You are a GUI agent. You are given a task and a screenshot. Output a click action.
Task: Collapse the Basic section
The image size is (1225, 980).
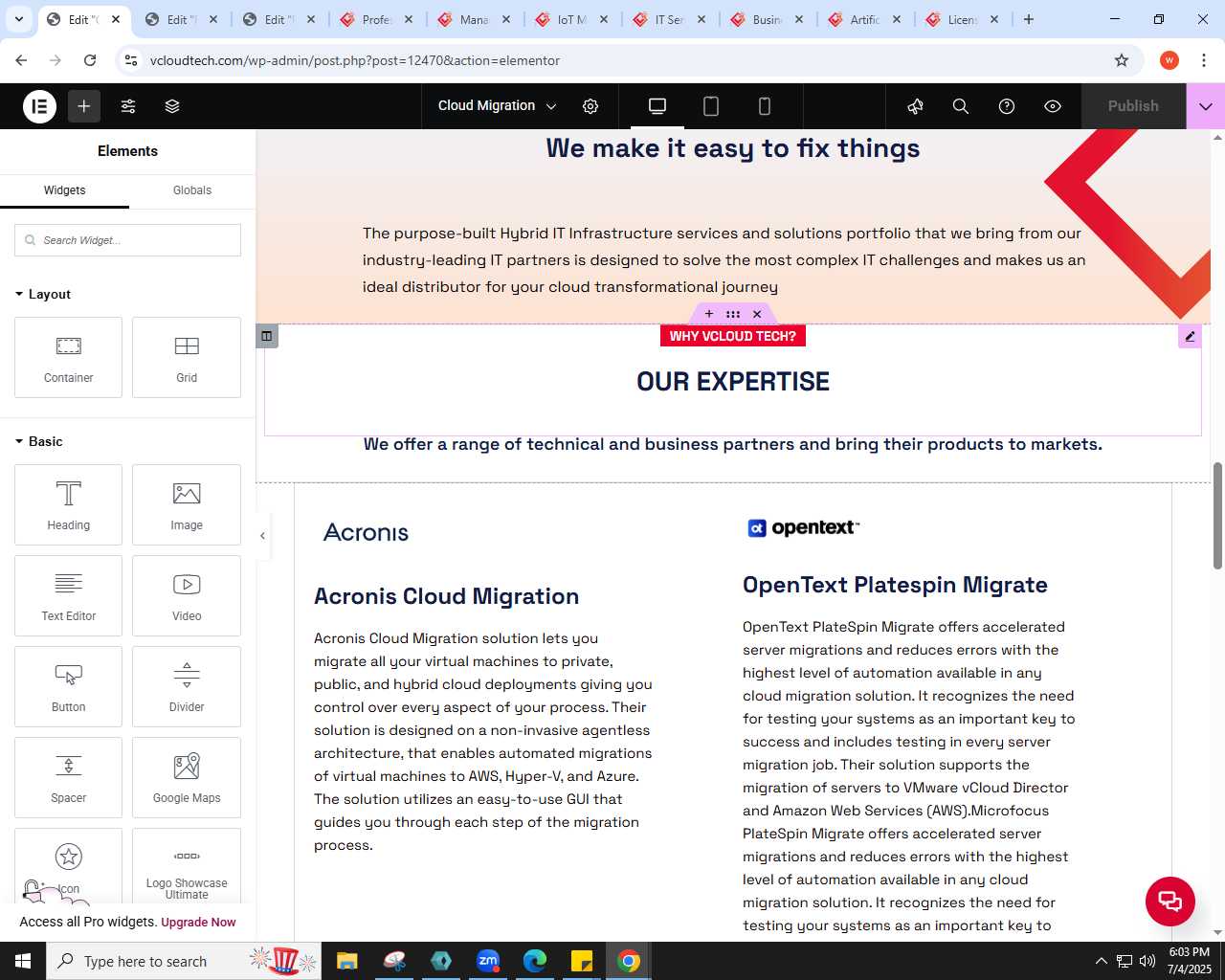point(39,441)
